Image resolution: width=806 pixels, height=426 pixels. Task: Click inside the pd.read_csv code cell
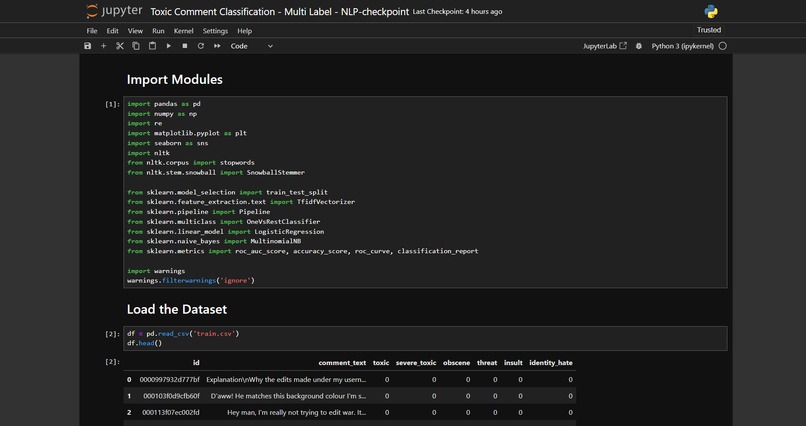pos(425,338)
